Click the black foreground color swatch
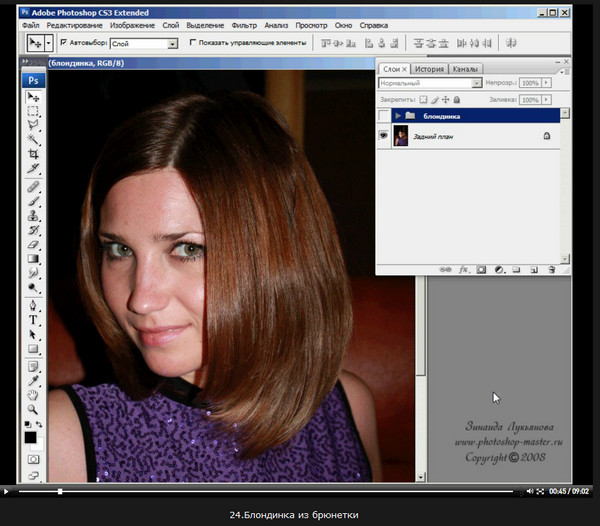This screenshot has width=600, height=526. click(30, 437)
